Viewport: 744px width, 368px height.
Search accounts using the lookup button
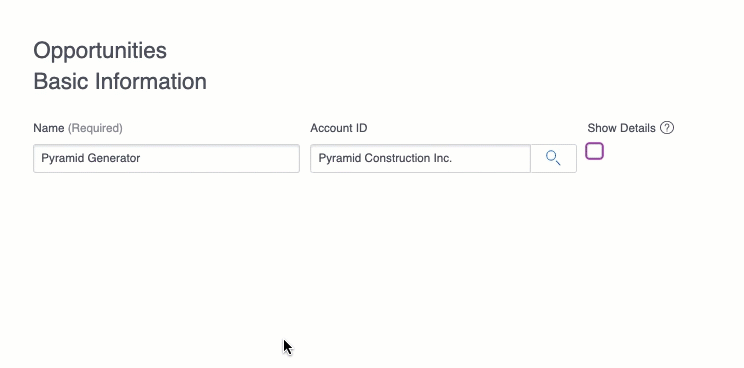[x=554, y=158]
